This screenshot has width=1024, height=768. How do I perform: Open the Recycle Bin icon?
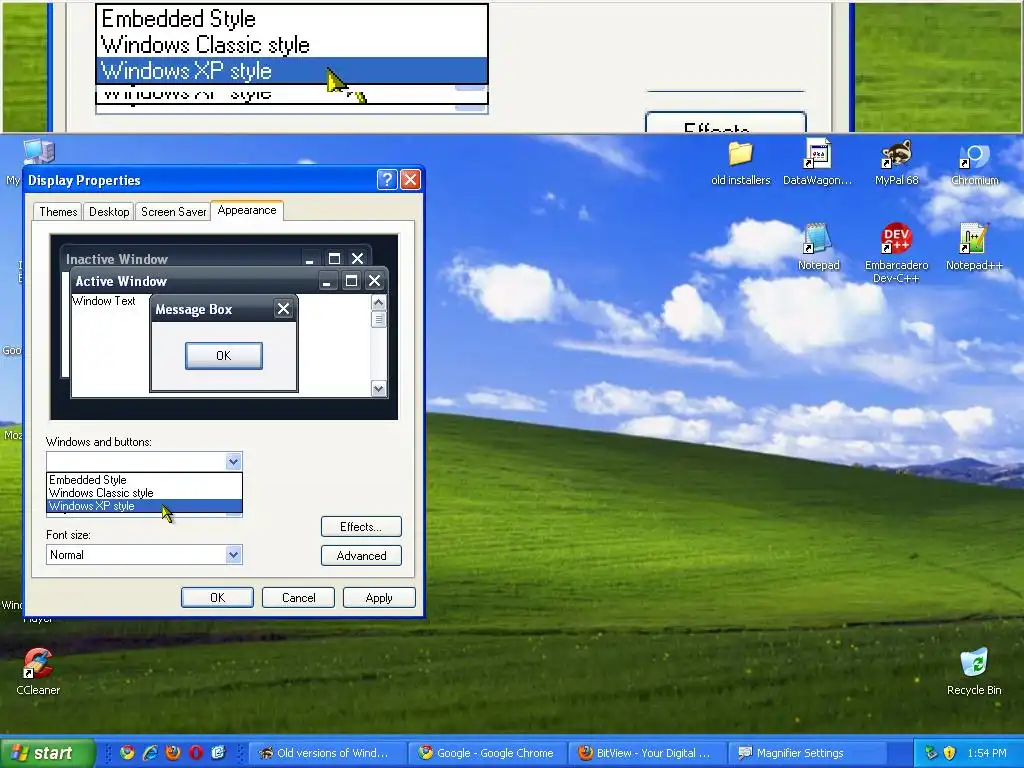pos(974,662)
